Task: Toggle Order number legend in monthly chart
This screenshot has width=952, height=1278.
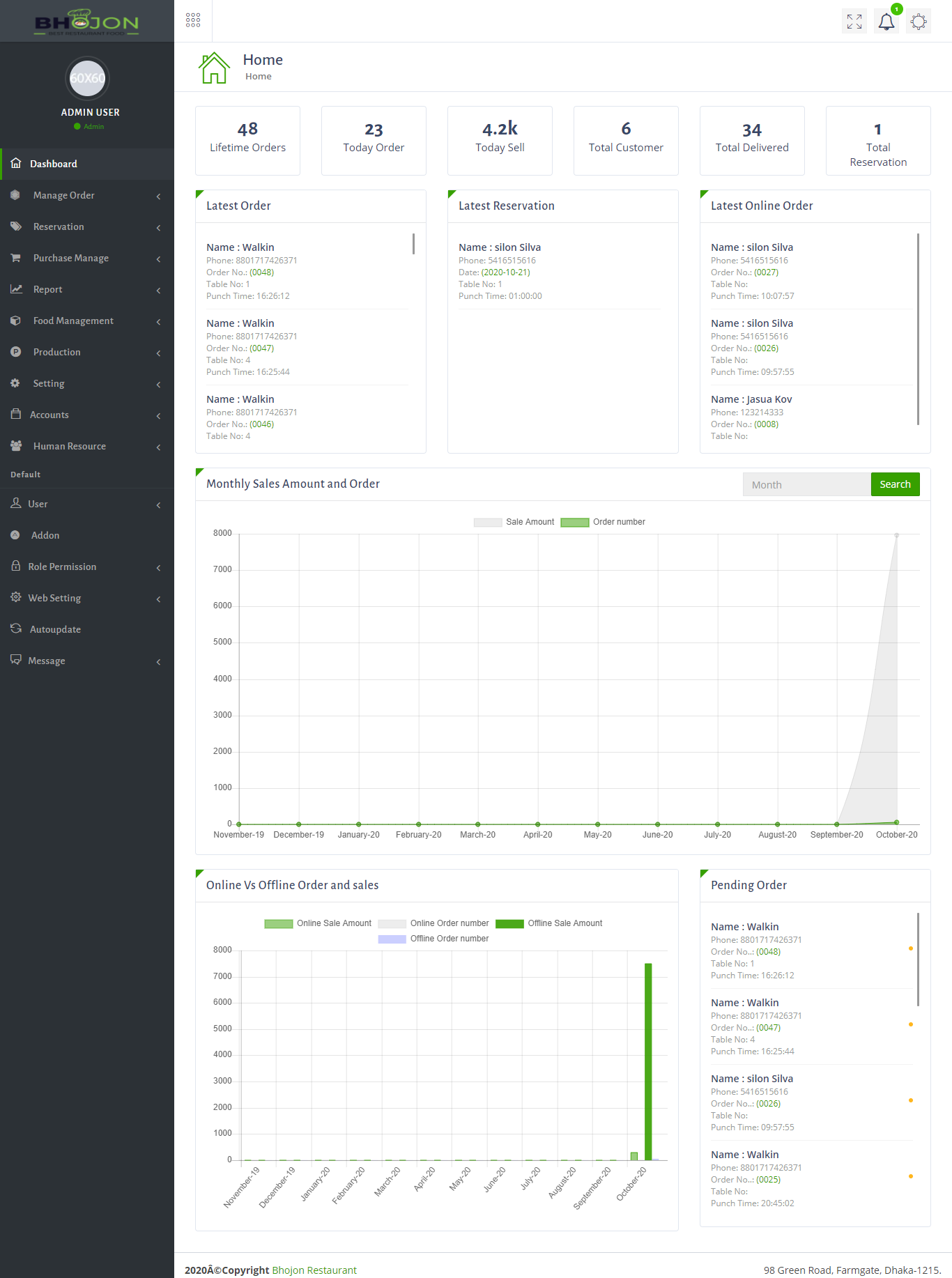Action: (604, 522)
